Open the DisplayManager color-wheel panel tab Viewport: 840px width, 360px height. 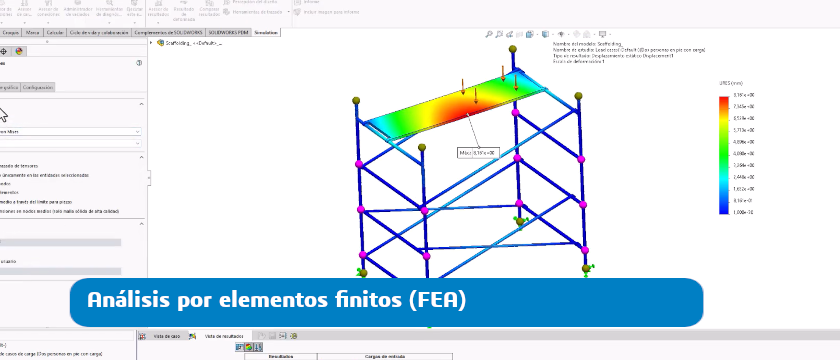click(19, 51)
